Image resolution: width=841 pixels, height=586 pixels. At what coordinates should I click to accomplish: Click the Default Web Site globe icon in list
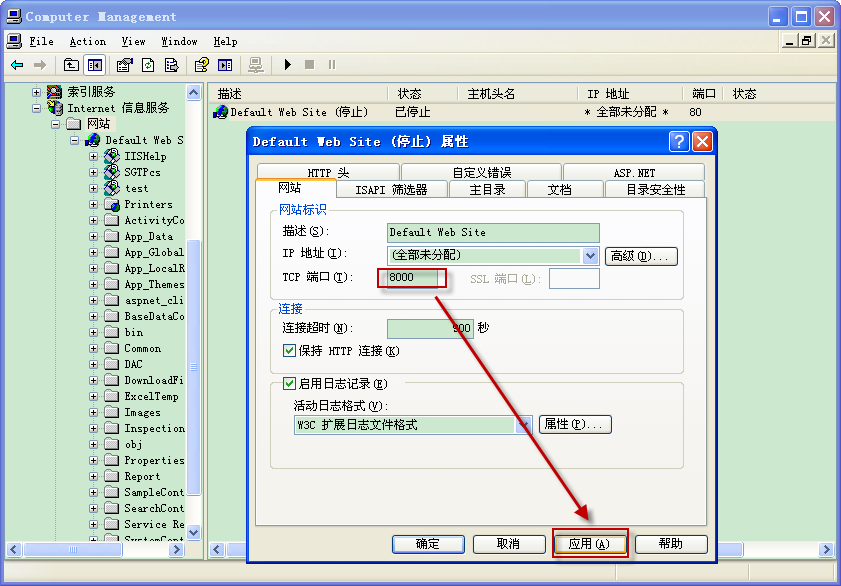(220, 112)
